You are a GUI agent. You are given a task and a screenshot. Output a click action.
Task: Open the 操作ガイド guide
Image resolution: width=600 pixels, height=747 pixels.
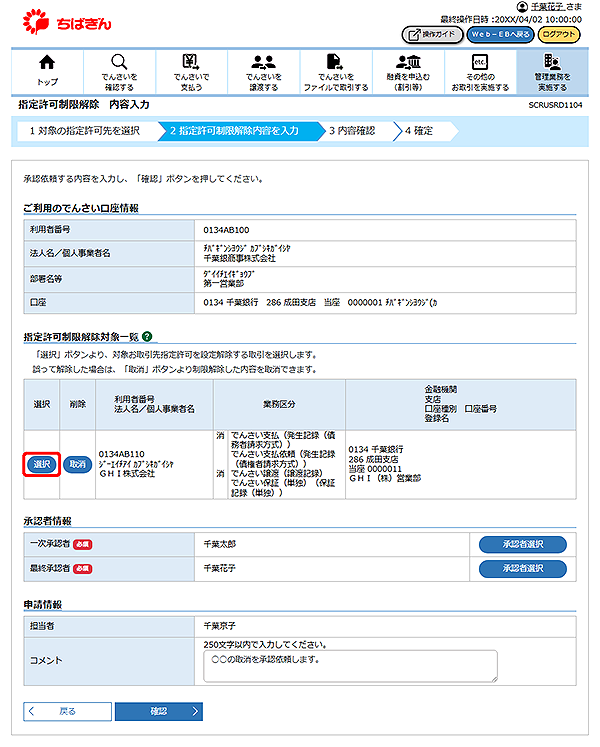(432, 34)
